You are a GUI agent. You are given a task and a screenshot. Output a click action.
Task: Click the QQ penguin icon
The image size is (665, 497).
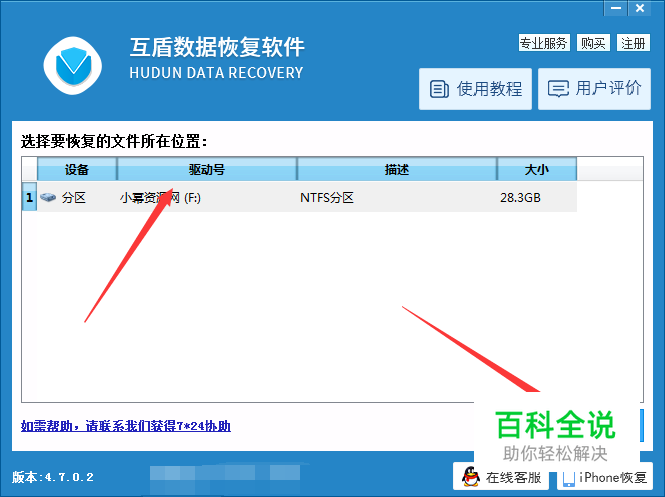coord(470,477)
